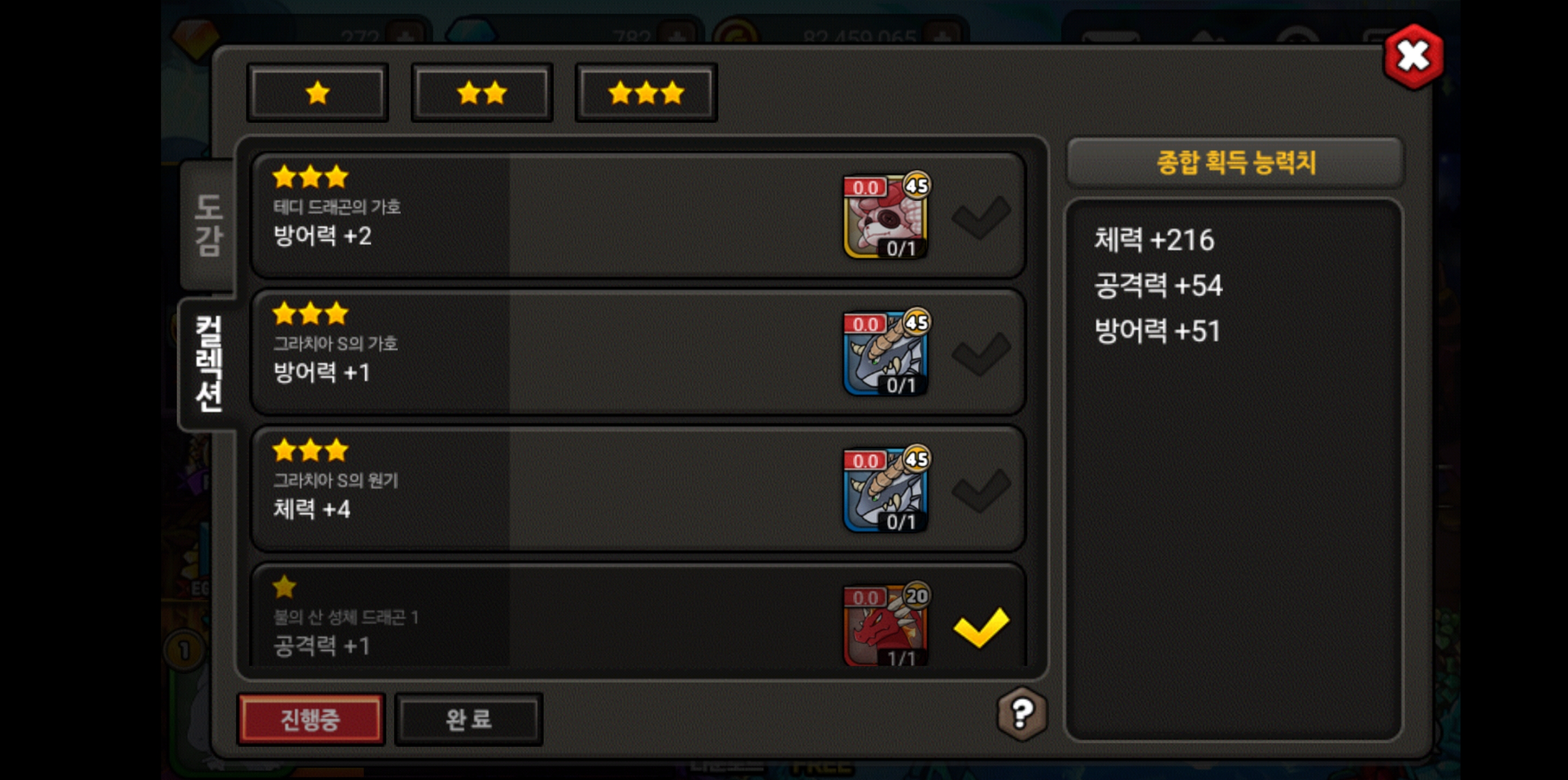Switch to the 도감 side tab

pos(208,225)
